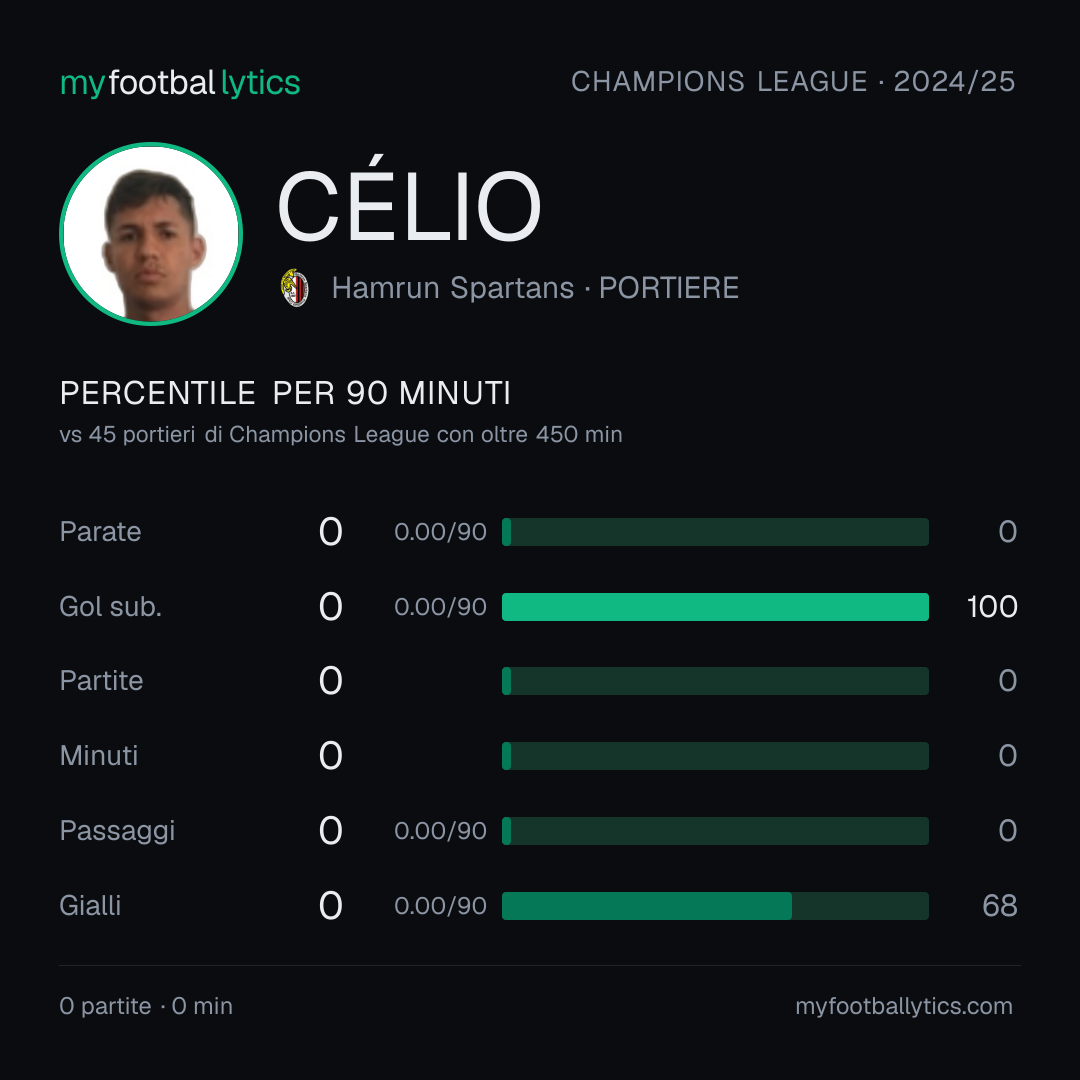The image size is (1080, 1080).
Task: Click the Gol sub. full green bar
Action: point(715,607)
